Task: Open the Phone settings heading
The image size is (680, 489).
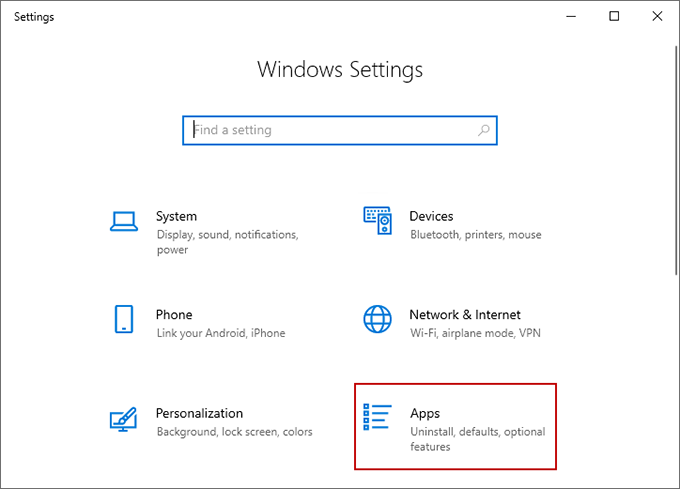Action: (x=174, y=315)
